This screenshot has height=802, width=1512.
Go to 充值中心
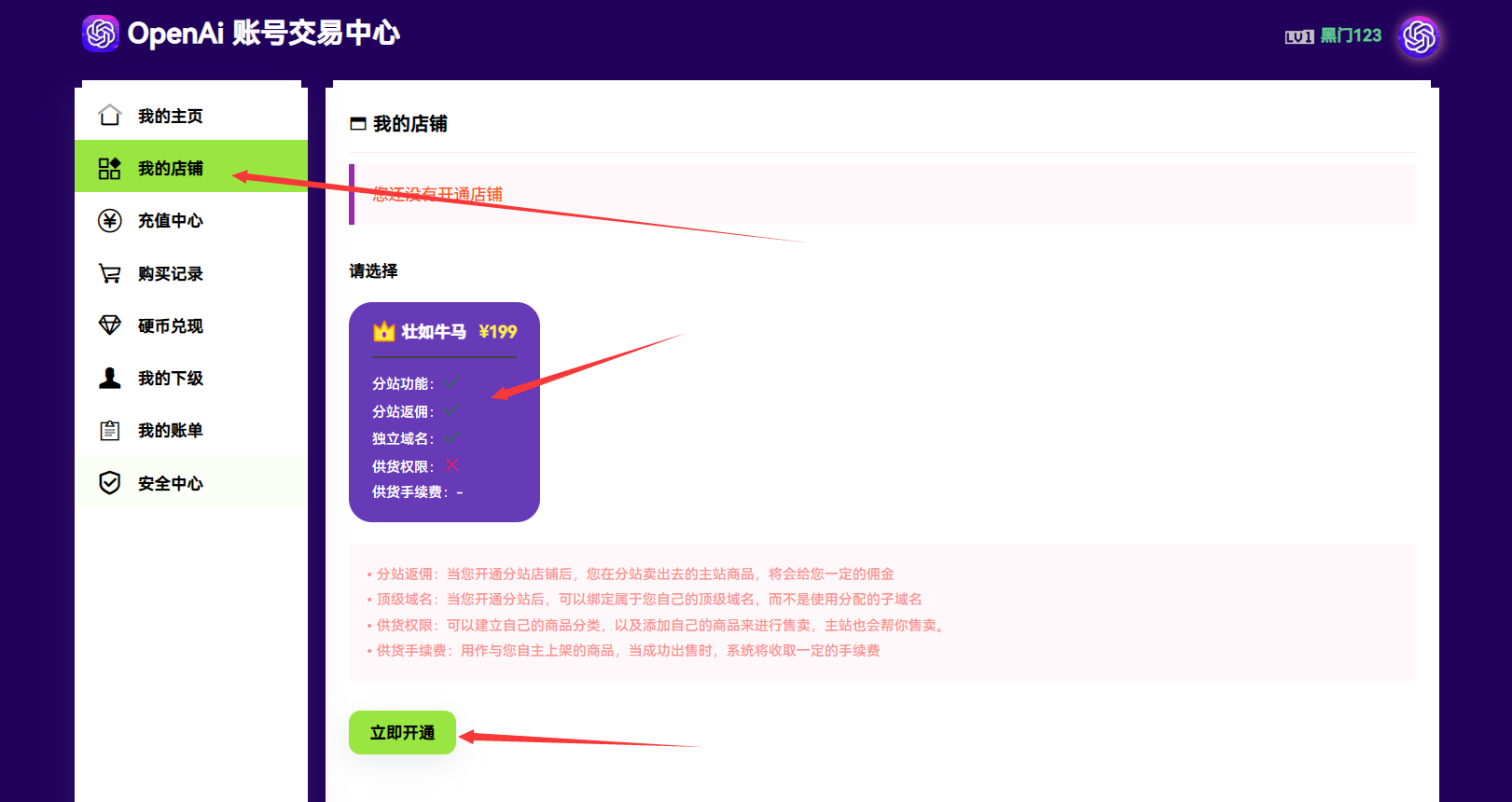191,220
